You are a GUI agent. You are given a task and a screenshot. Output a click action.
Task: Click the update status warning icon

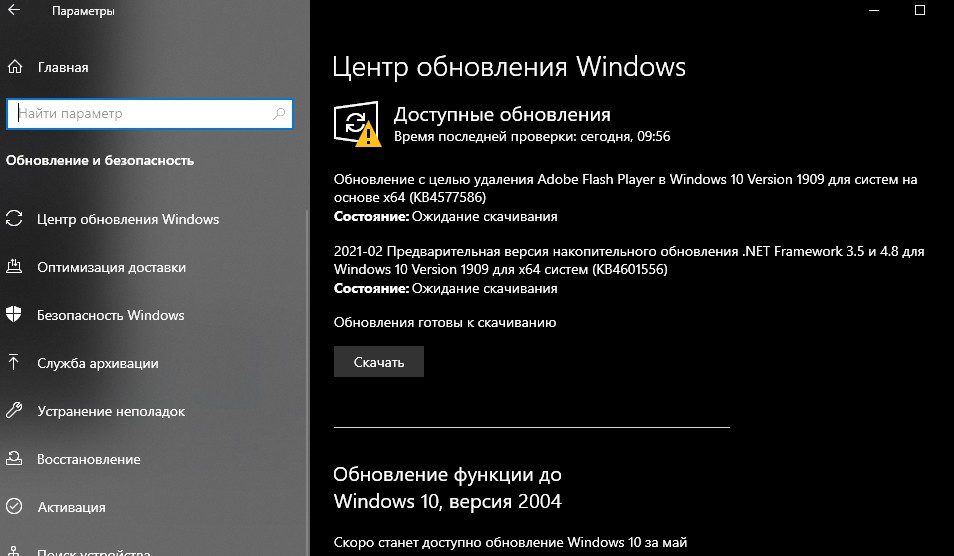pyautogui.click(x=357, y=124)
